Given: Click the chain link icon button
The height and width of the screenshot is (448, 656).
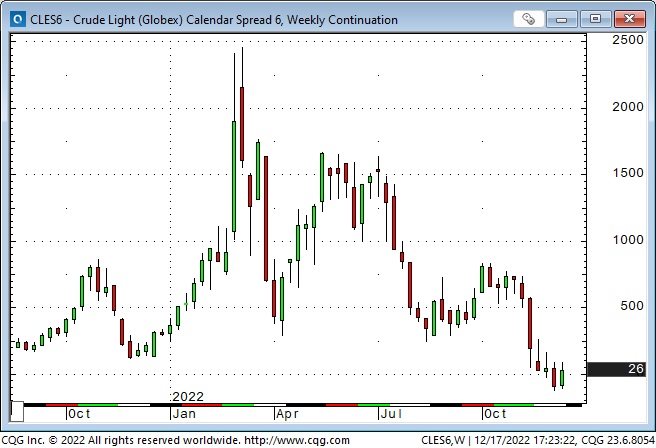Looking at the screenshot, I should pyautogui.click(x=528, y=19).
